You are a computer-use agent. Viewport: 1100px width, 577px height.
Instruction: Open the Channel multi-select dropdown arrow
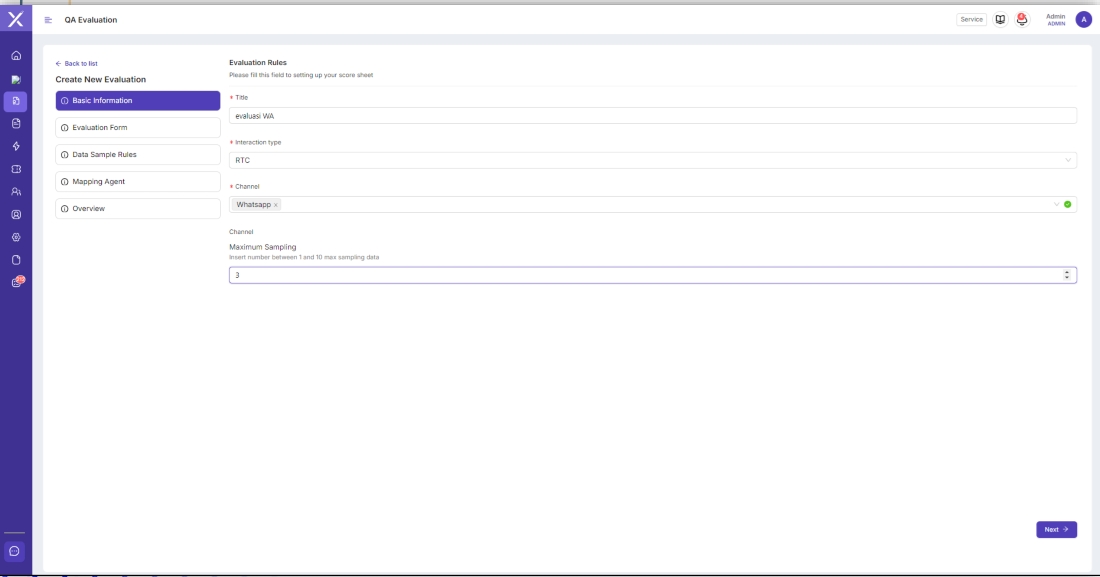click(1056, 204)
